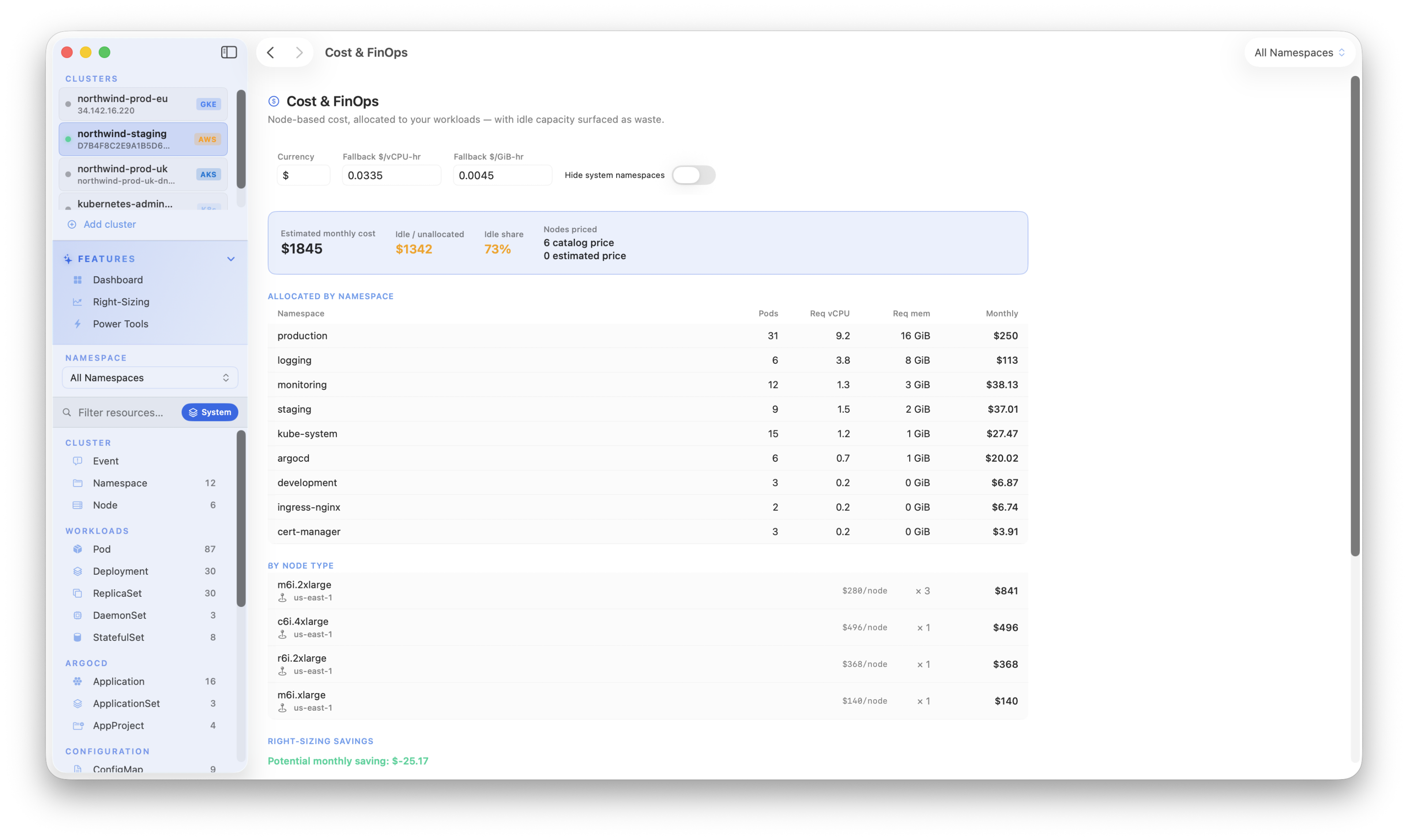Select the logging namespace row

pyautogui.click(x=648, y=360)
